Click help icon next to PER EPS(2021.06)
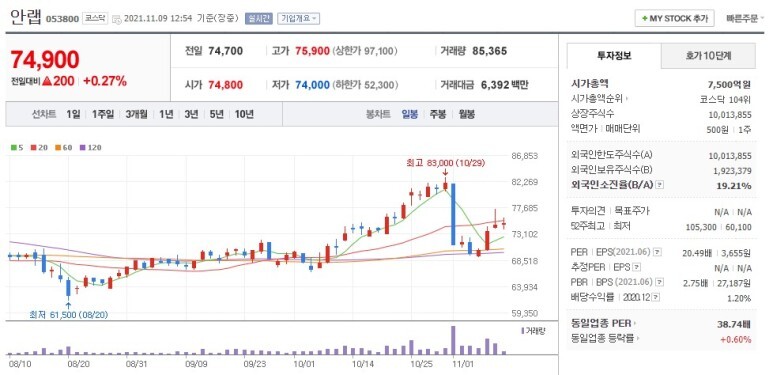The width and height of the screenshot is (773, 375). point(657,253)
